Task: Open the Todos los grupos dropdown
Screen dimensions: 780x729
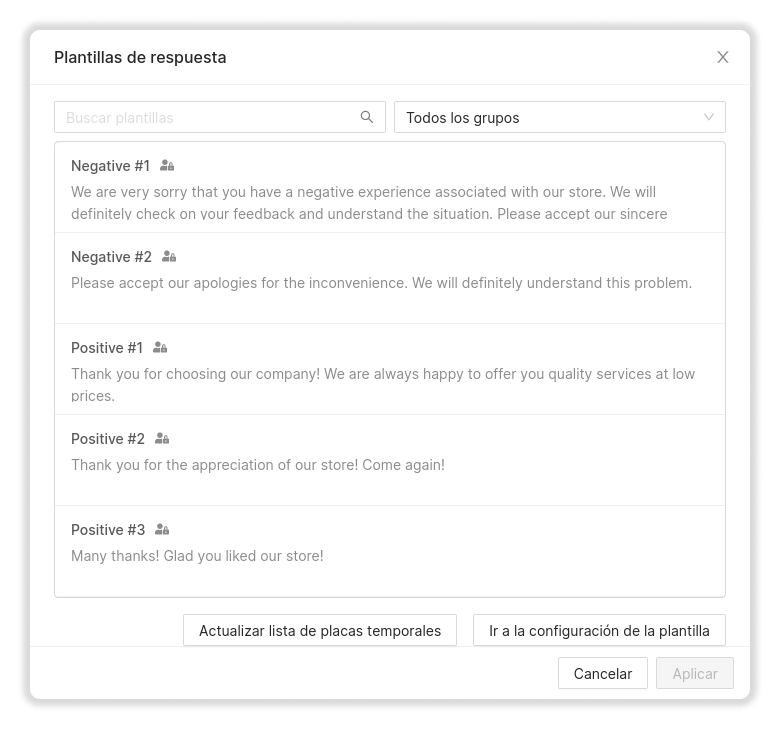Action: [550, 117]
